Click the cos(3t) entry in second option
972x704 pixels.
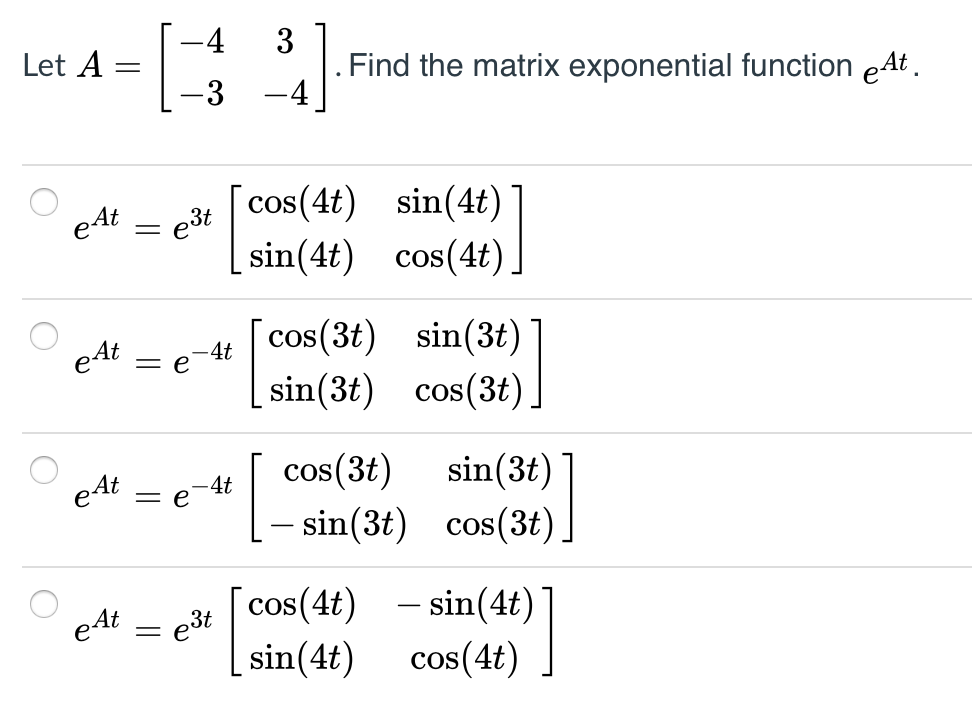321,337
